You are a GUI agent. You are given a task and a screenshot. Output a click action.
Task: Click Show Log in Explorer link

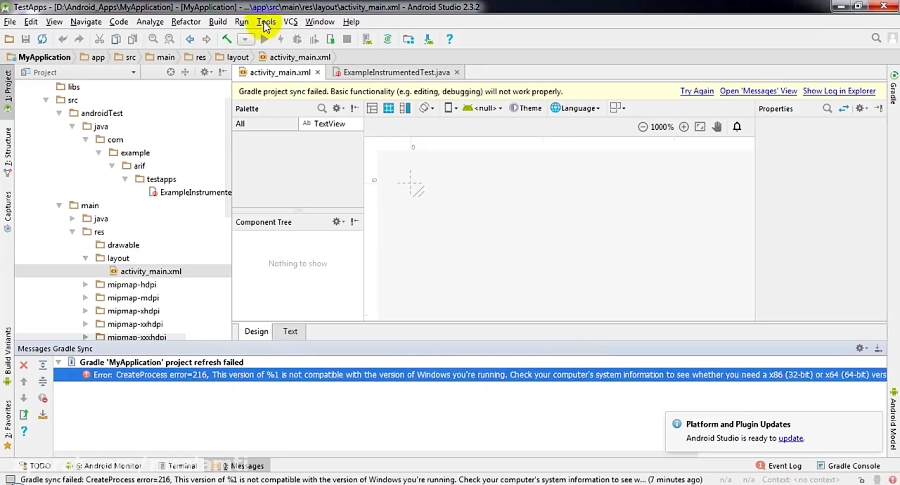pos(839,91)
